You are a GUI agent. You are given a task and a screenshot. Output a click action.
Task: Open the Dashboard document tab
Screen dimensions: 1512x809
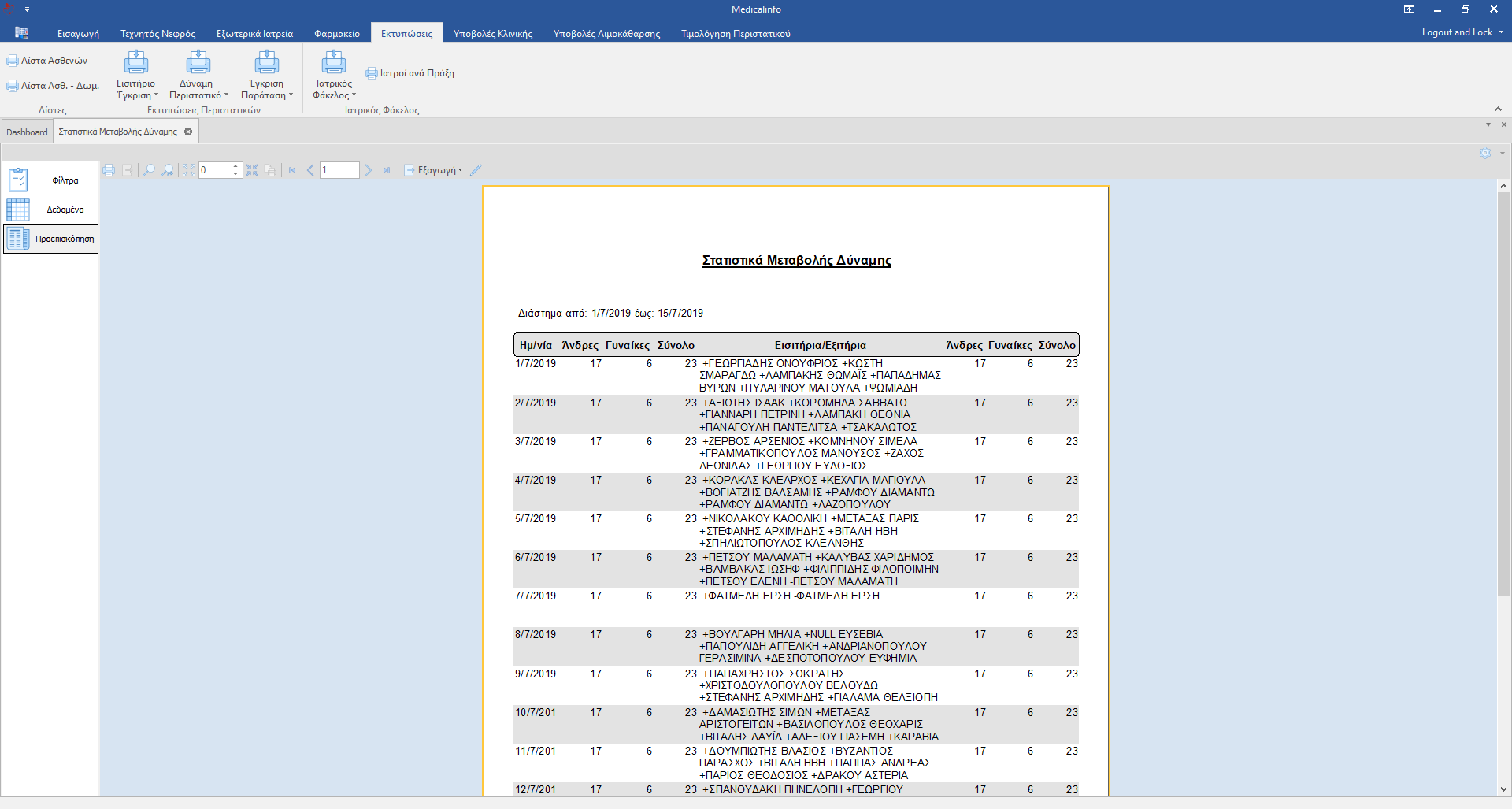[27, 132]
